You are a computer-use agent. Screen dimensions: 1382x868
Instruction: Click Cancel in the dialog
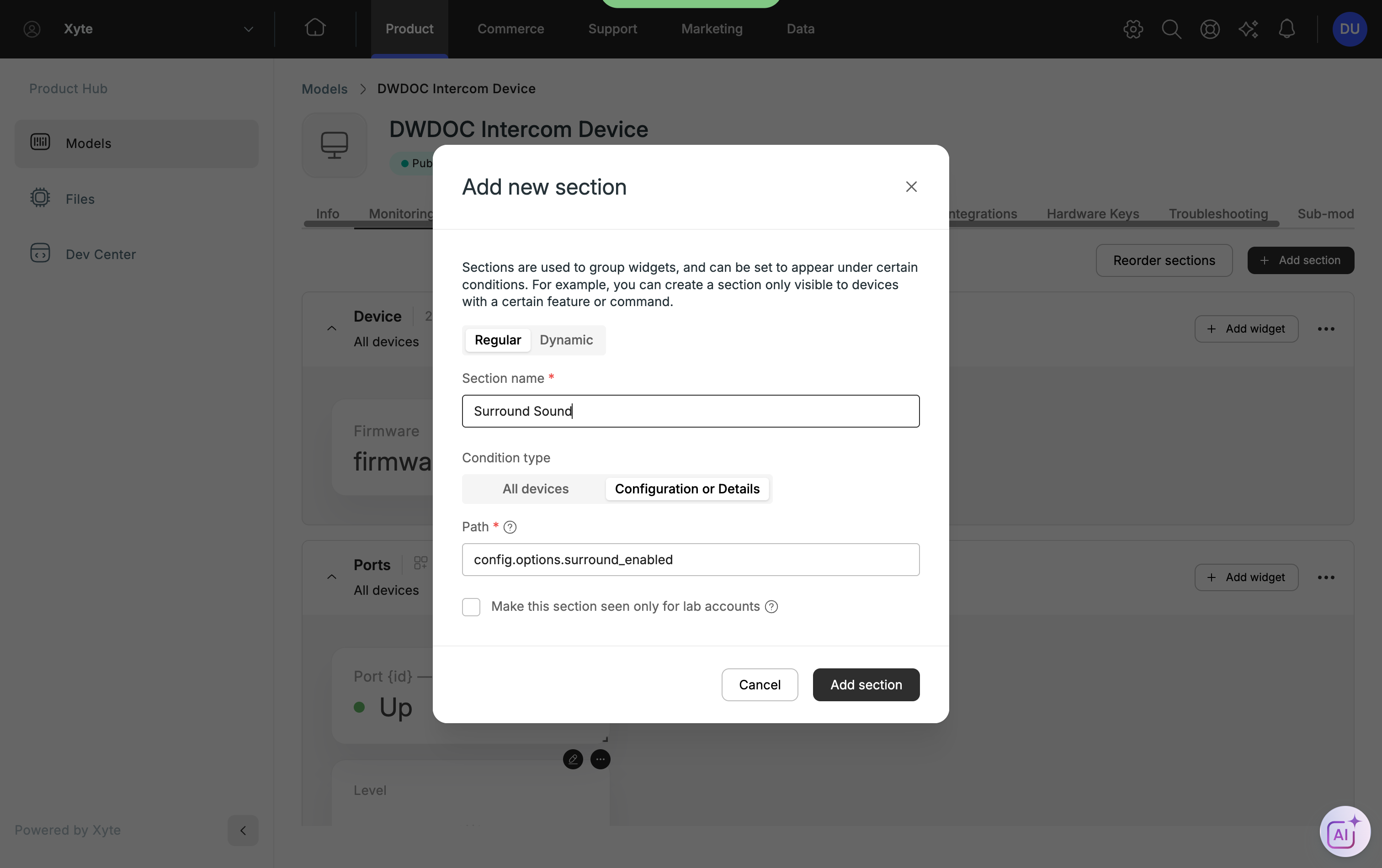click(760, 685)
